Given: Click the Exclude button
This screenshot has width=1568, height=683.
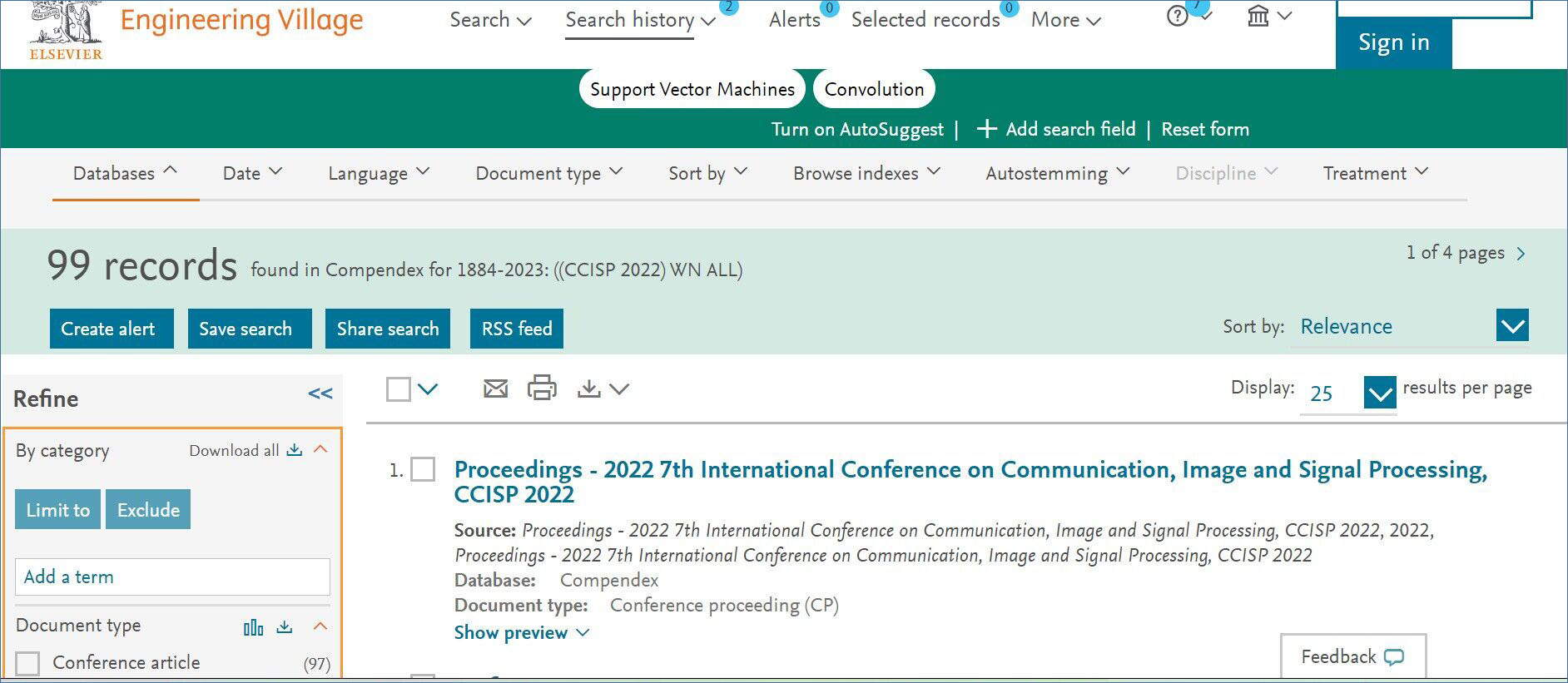Looking at the screenshot, I should (x=148, y=509).
